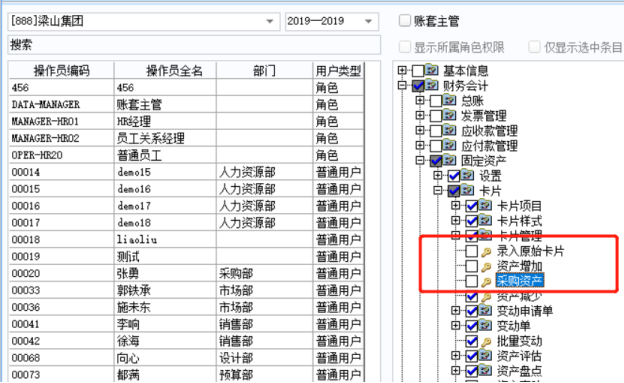Click the key icon beside 采购资产
624x383 pixels.
tap(486, 282)
